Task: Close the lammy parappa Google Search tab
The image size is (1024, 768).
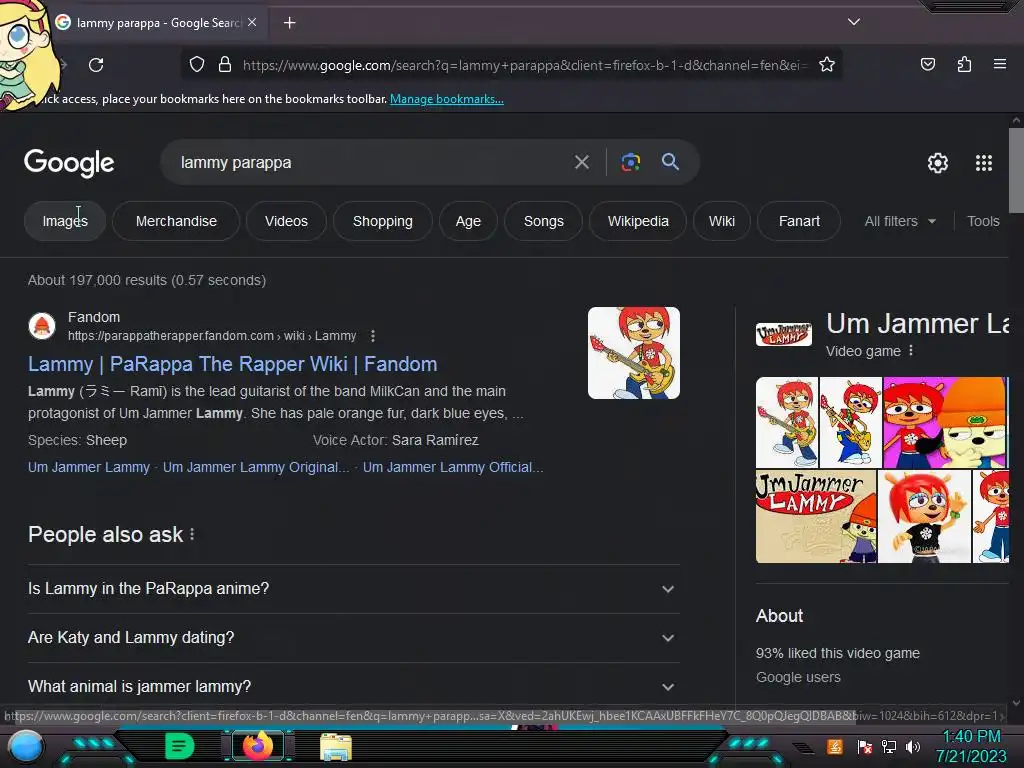Action: (252, 22)
